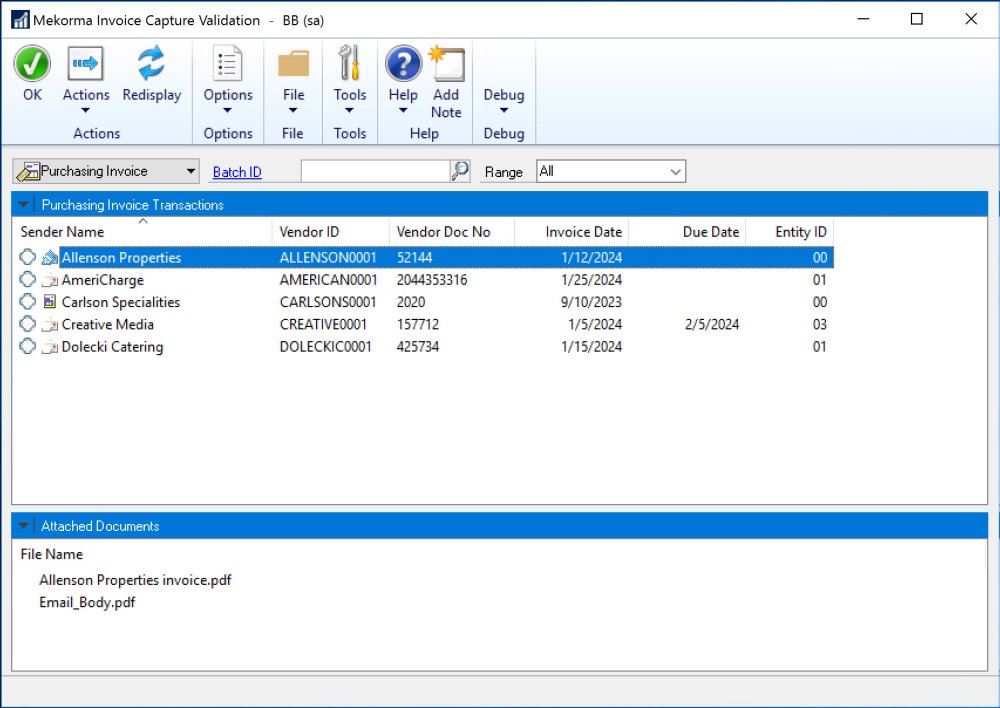
Task: Click the Batch ID link
Action: (237, 172)
